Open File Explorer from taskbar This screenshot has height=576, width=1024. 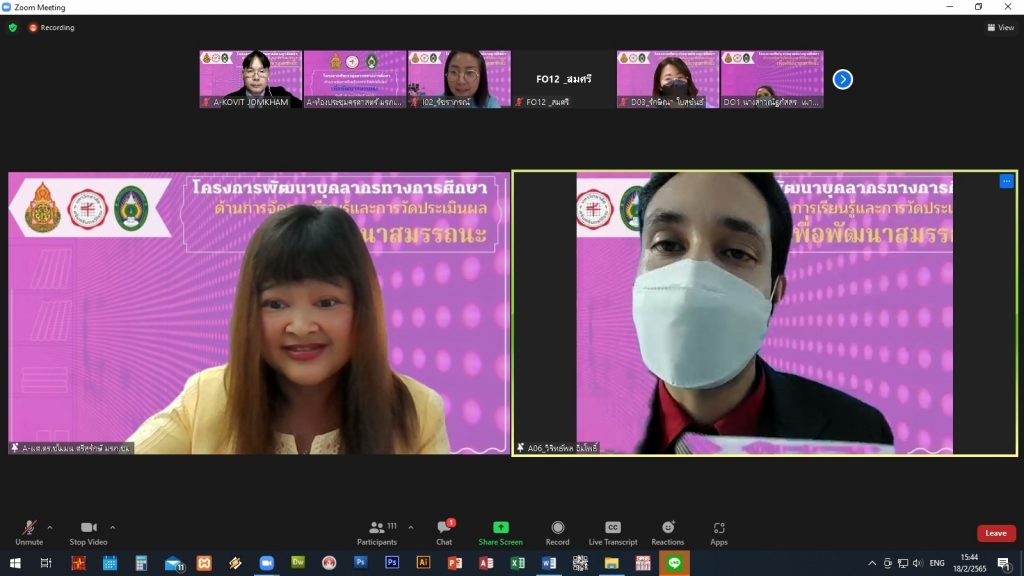tap(611, 563)
